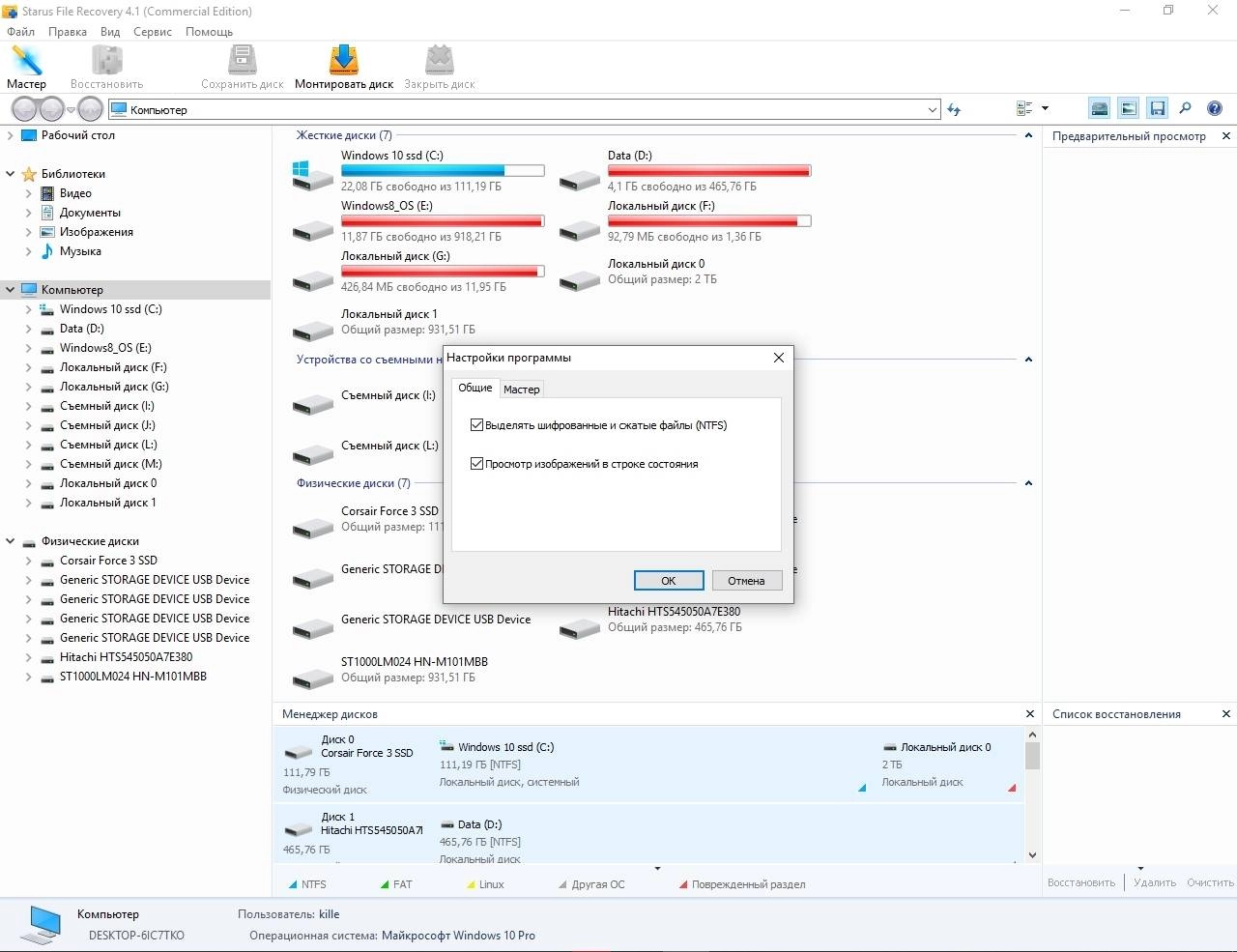
Task: Click the Закрыть диск toolbar icon
Action: click(x=439, y=67)
